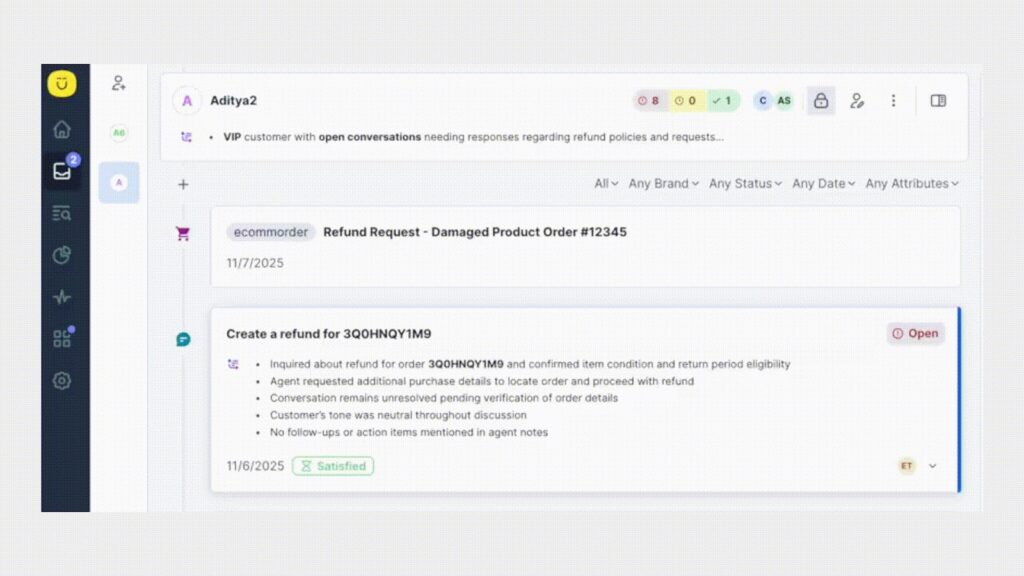1024x576 pixels.
Task: Open the Any Brand dropdown
Action: coord(664,184)
